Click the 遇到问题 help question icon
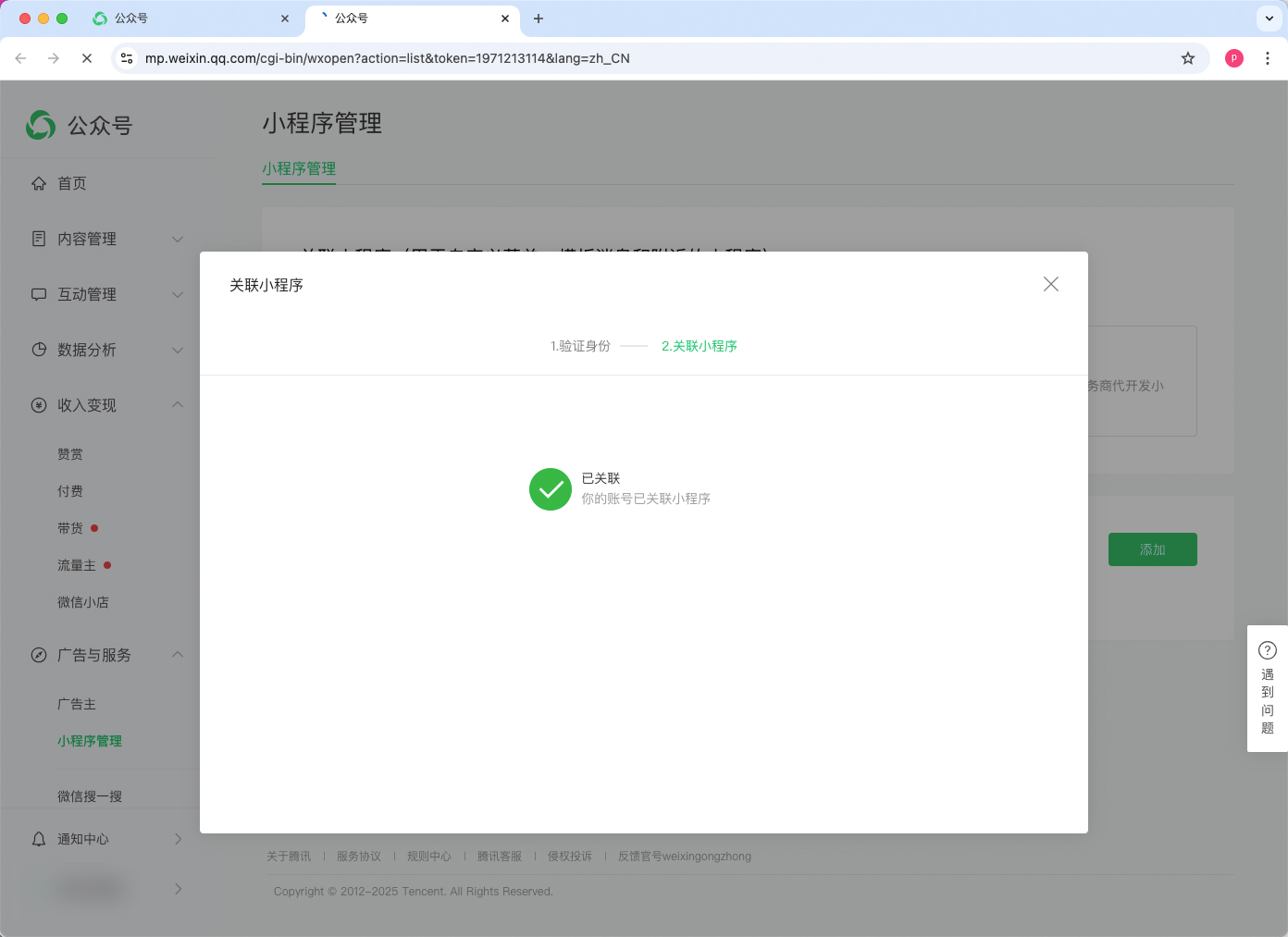Viewport: 1288px width, 937px height. pyautogui.click(x=1267, y=650)
